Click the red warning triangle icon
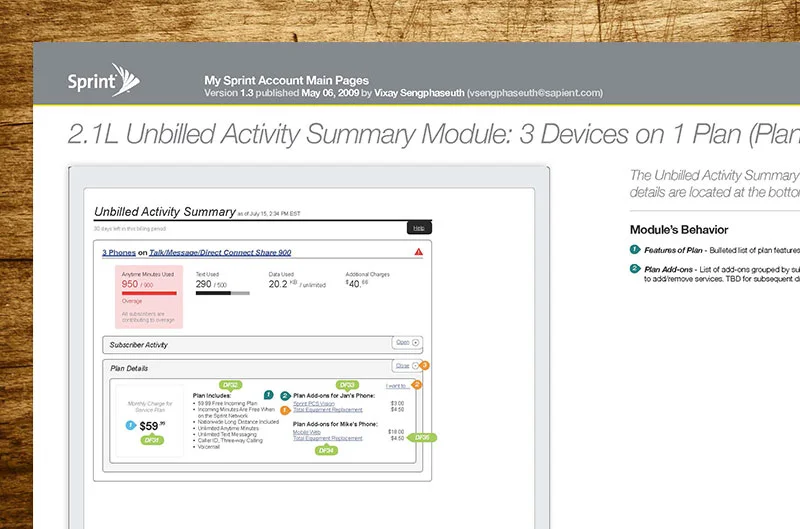 coord(418,251)
